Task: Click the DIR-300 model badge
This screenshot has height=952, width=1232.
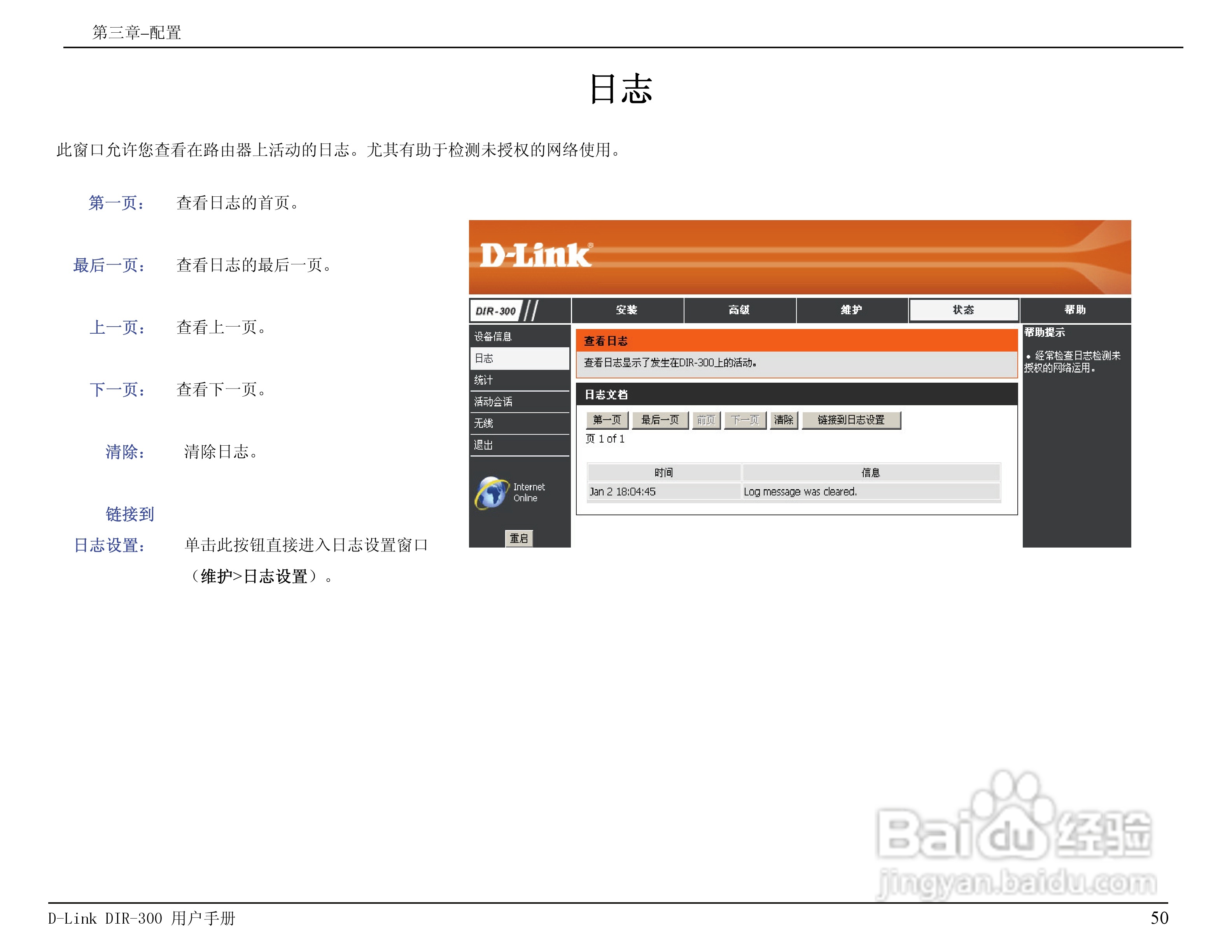Action: (x=496, y=311)
